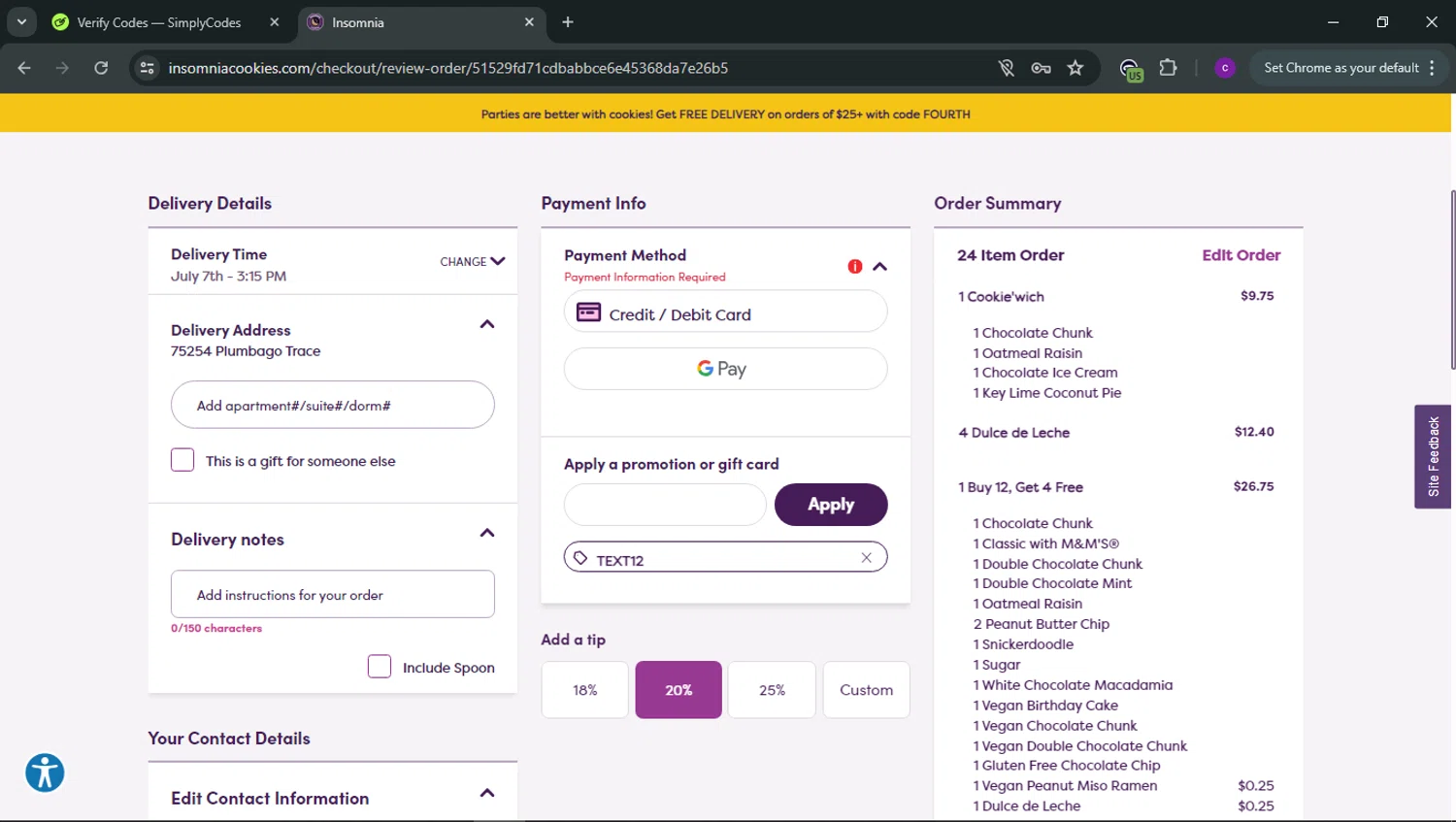Viewport: 1456px width, 822px height.
Task: Change the delivery time
Action: point(472,261)
